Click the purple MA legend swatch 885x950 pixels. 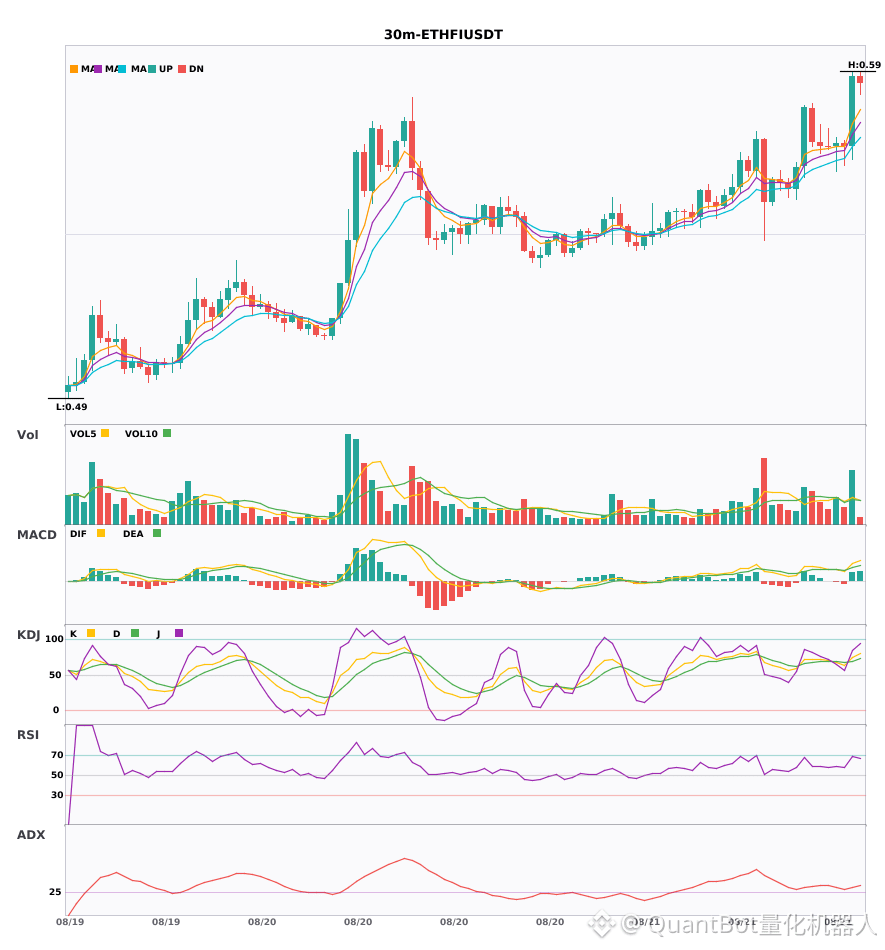click(x=98, y=69)
